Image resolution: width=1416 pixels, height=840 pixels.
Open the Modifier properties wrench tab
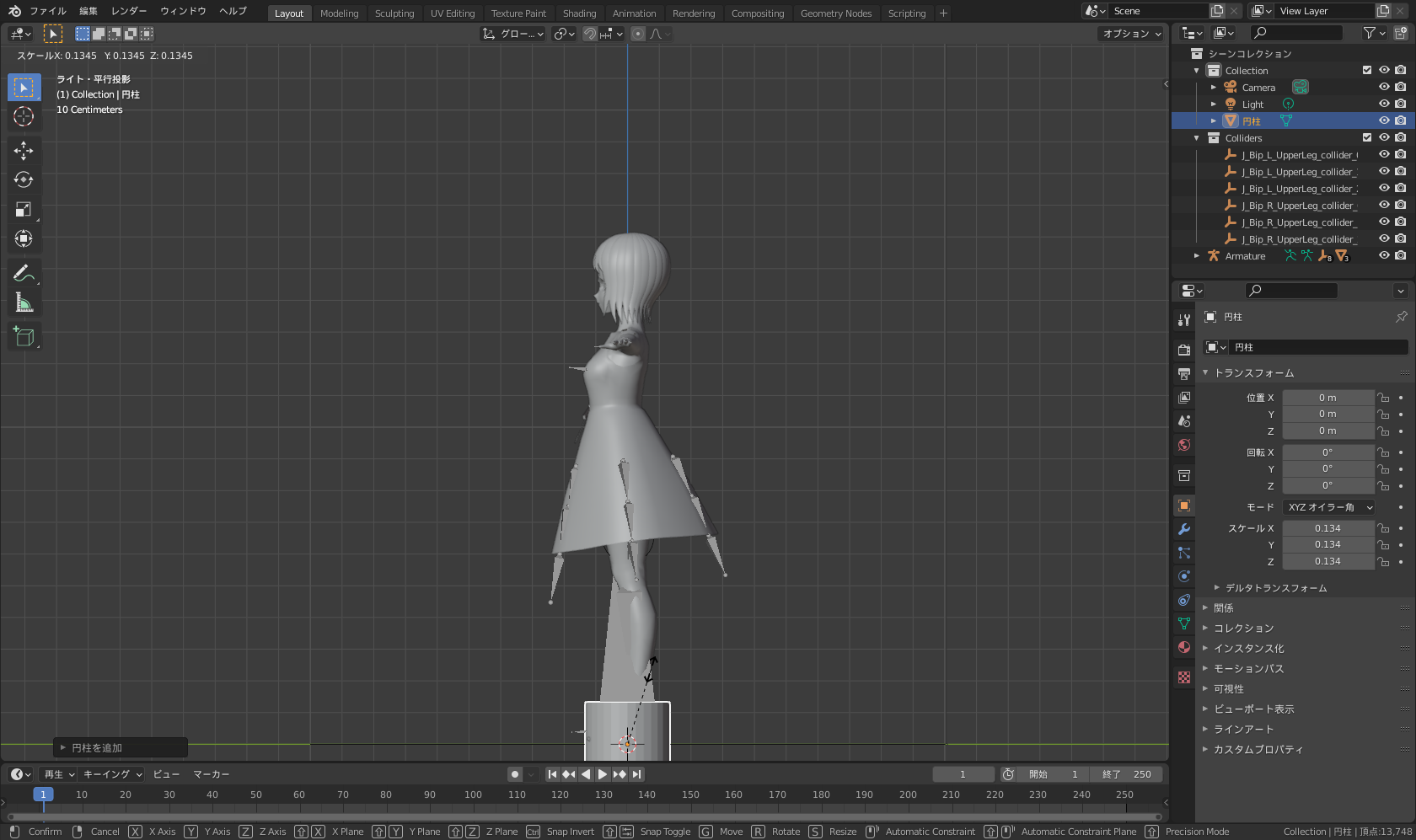click(x=1184, y=529)
